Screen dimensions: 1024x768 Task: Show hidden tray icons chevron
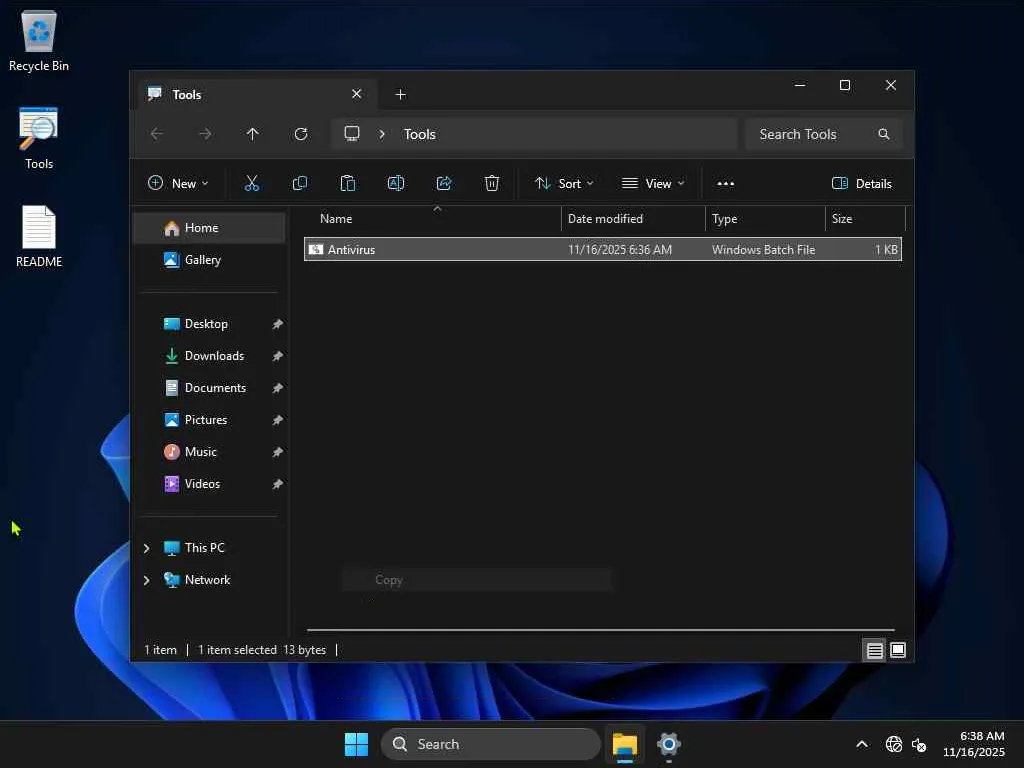coord(862,744)
